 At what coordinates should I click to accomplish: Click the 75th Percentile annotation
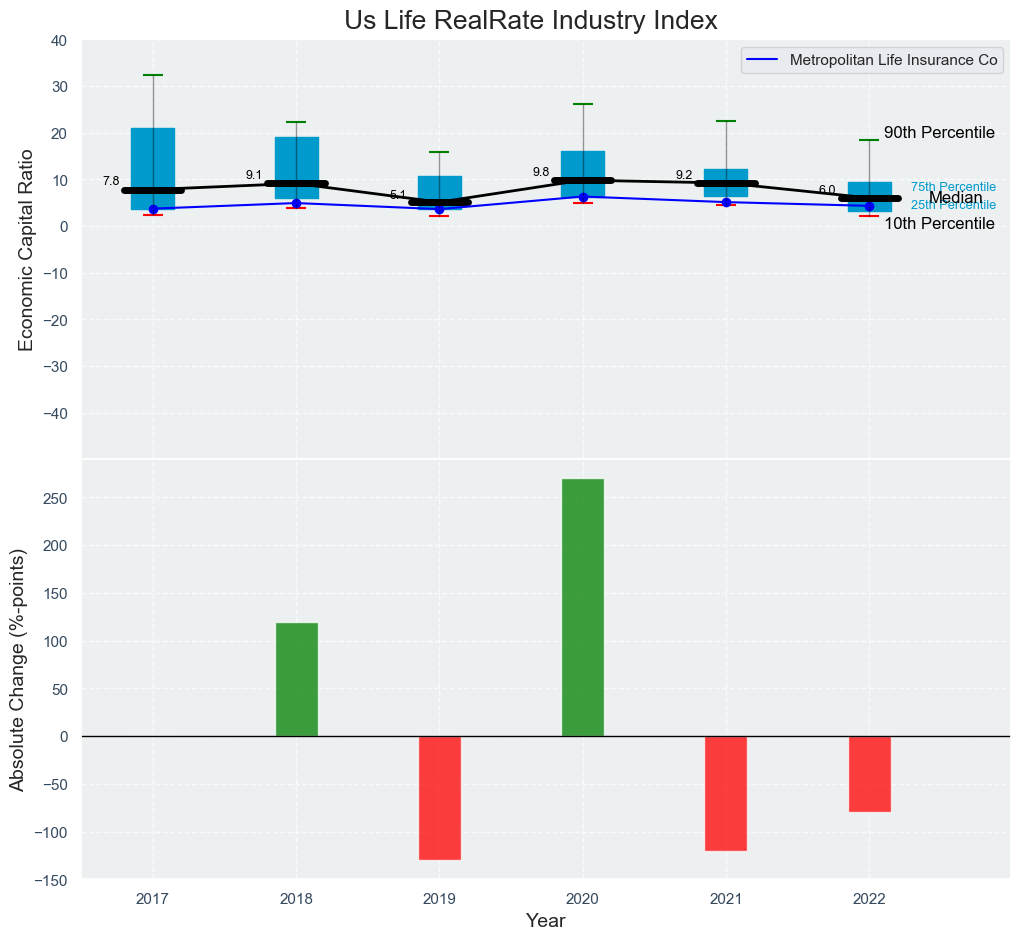(x=952, y=187)
